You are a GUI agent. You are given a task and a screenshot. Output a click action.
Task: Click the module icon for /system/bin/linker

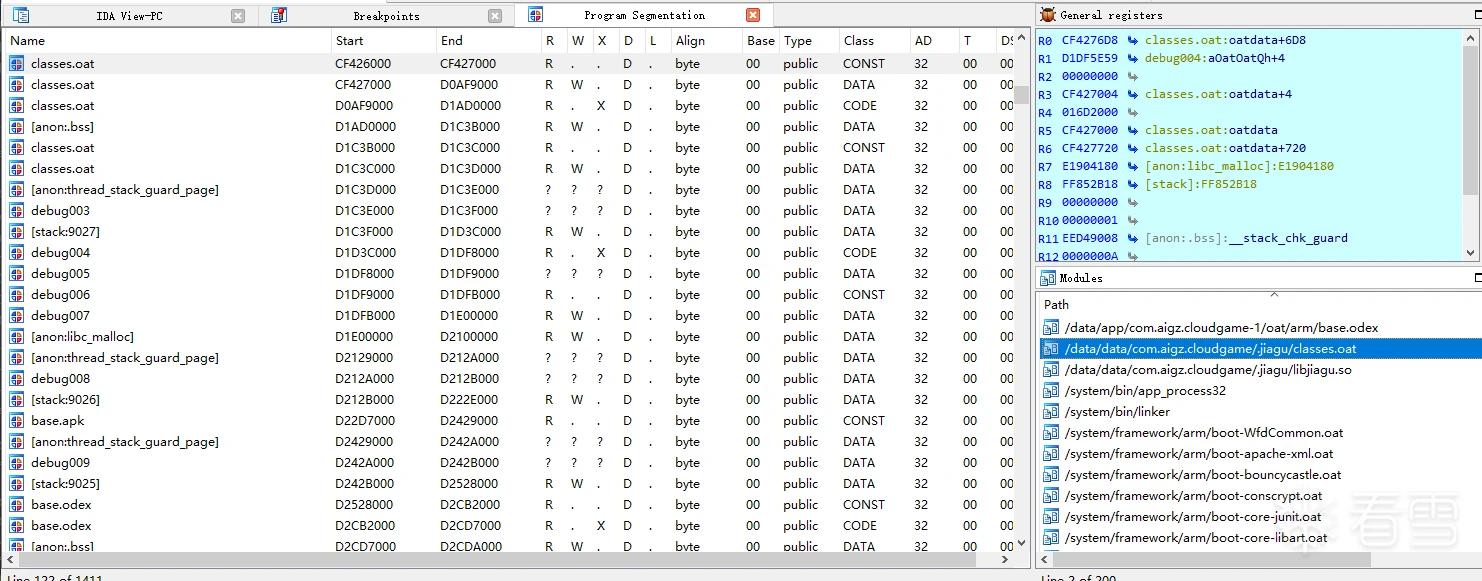[x=1051, y=412]
